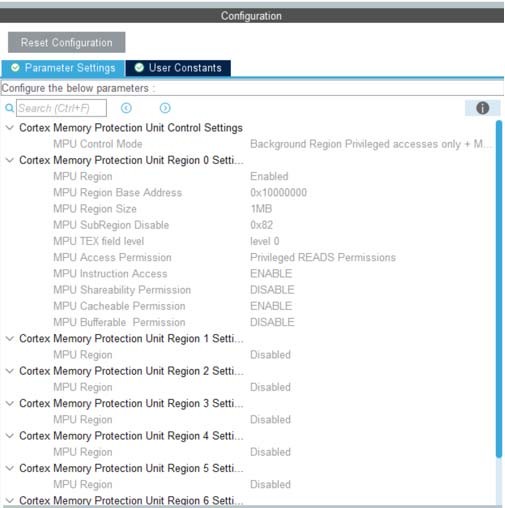Image resolution: width=505 pixels, height=508 pixels.
Task: Change Region 3 MPU Region Disabled value
Action: [x=270, y=419]
